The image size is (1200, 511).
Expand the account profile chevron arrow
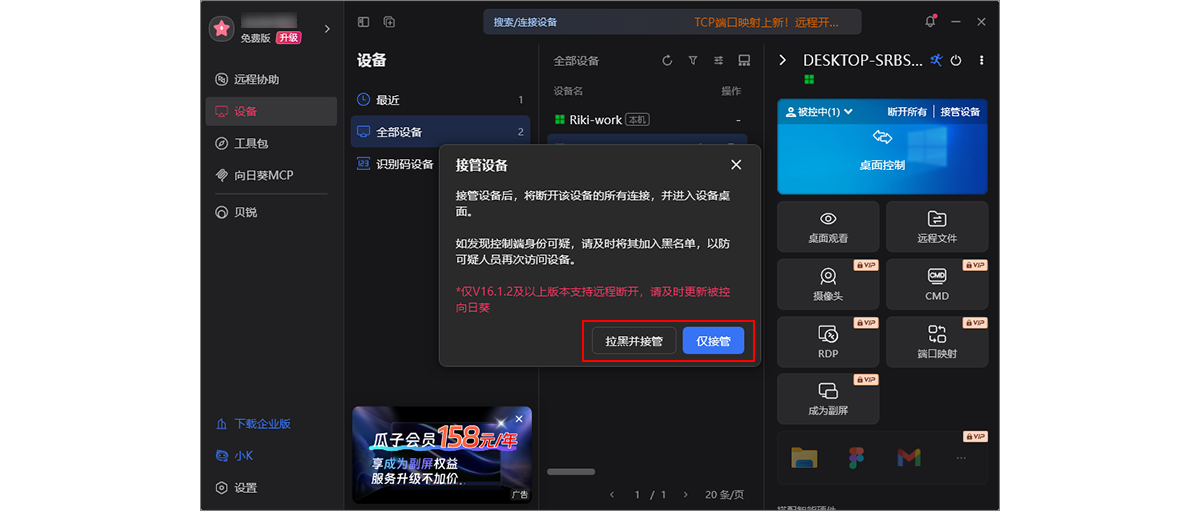tap(327, 29)
